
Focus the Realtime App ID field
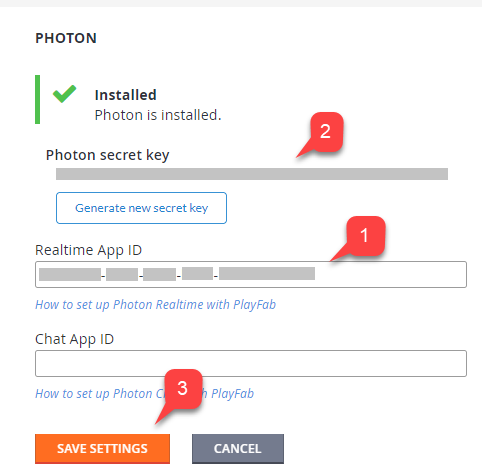tap(251, 274)
